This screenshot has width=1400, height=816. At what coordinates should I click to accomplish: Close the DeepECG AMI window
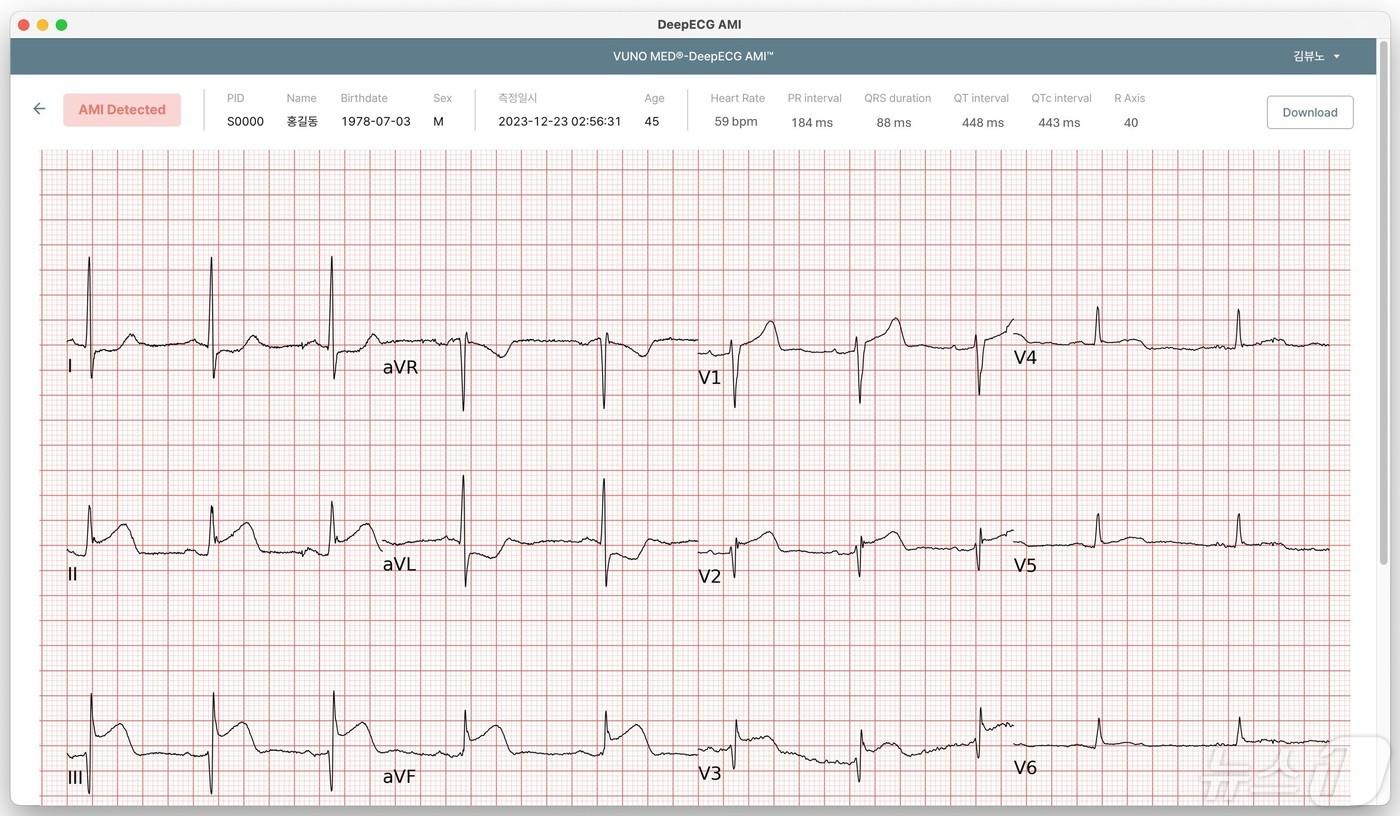(24, 25)
